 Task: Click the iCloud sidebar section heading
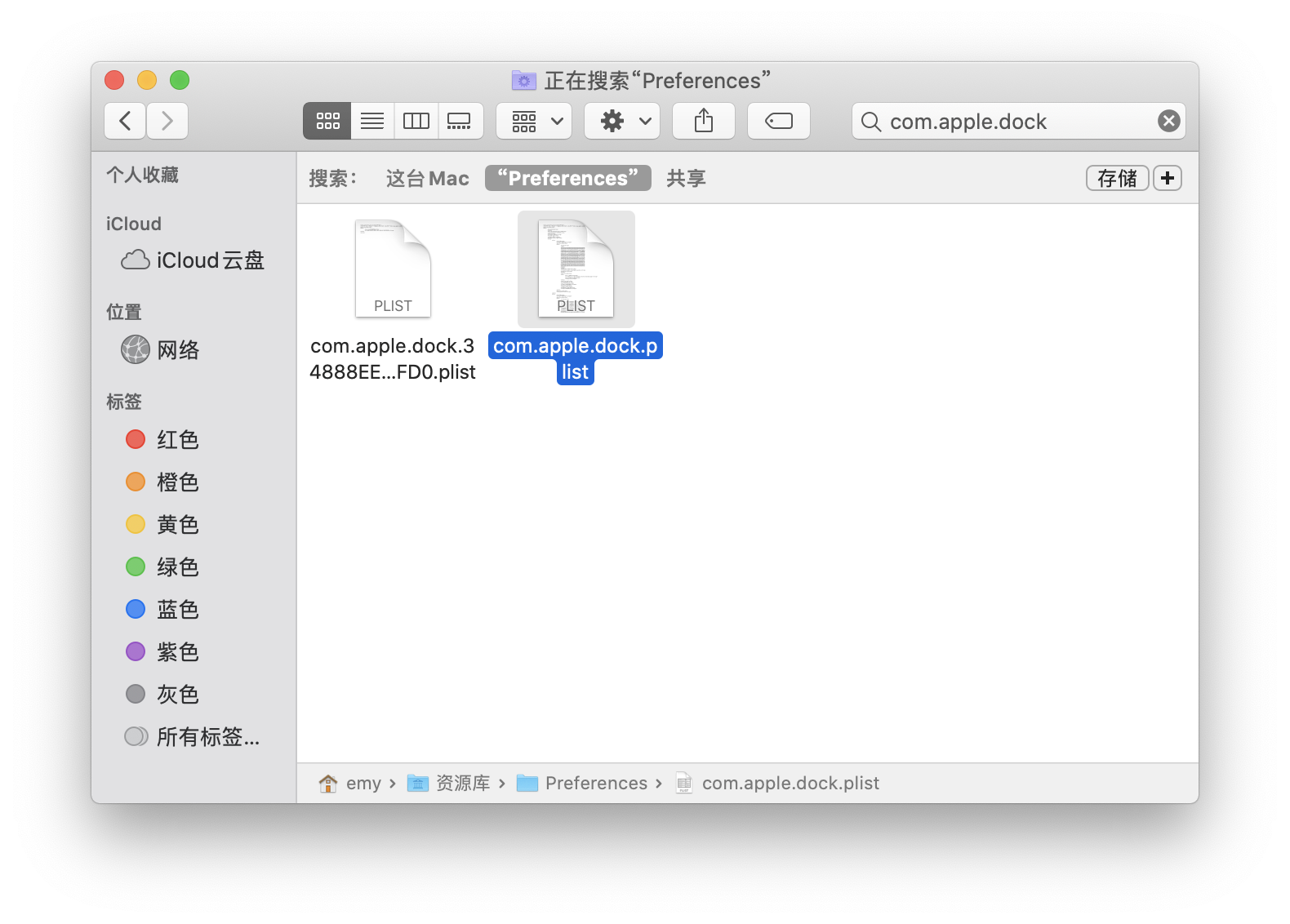133,224
